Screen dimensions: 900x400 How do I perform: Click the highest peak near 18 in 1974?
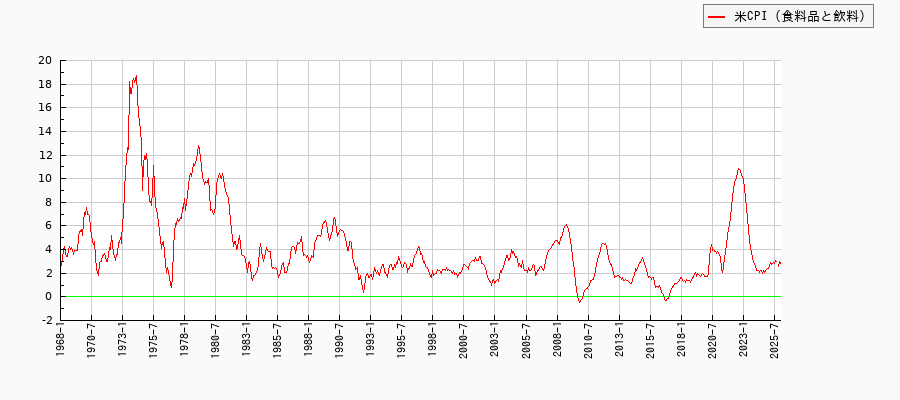(136, 76)
